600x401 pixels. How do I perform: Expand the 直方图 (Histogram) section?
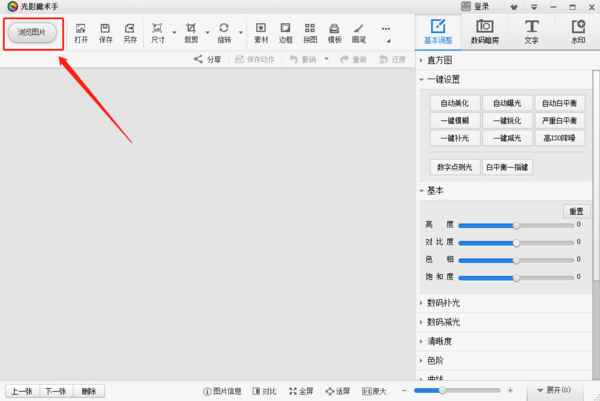point(441,61)
